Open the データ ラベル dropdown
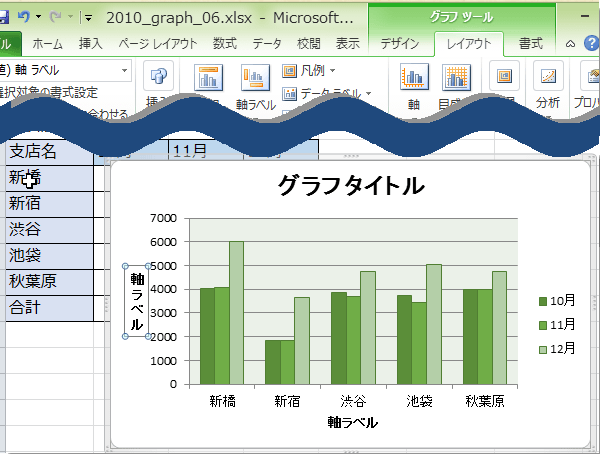This screenshot has width=600, height=454. (x=327, y=93)
